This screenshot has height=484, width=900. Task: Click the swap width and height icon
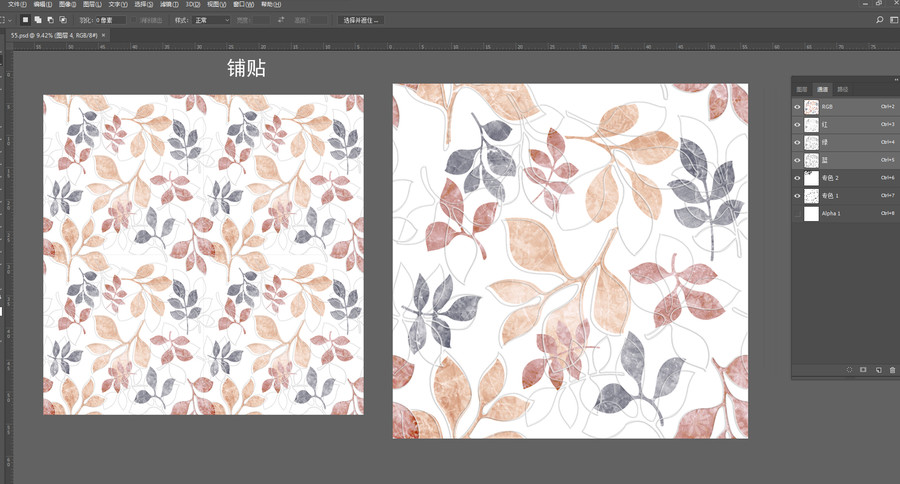pos(281,20)
